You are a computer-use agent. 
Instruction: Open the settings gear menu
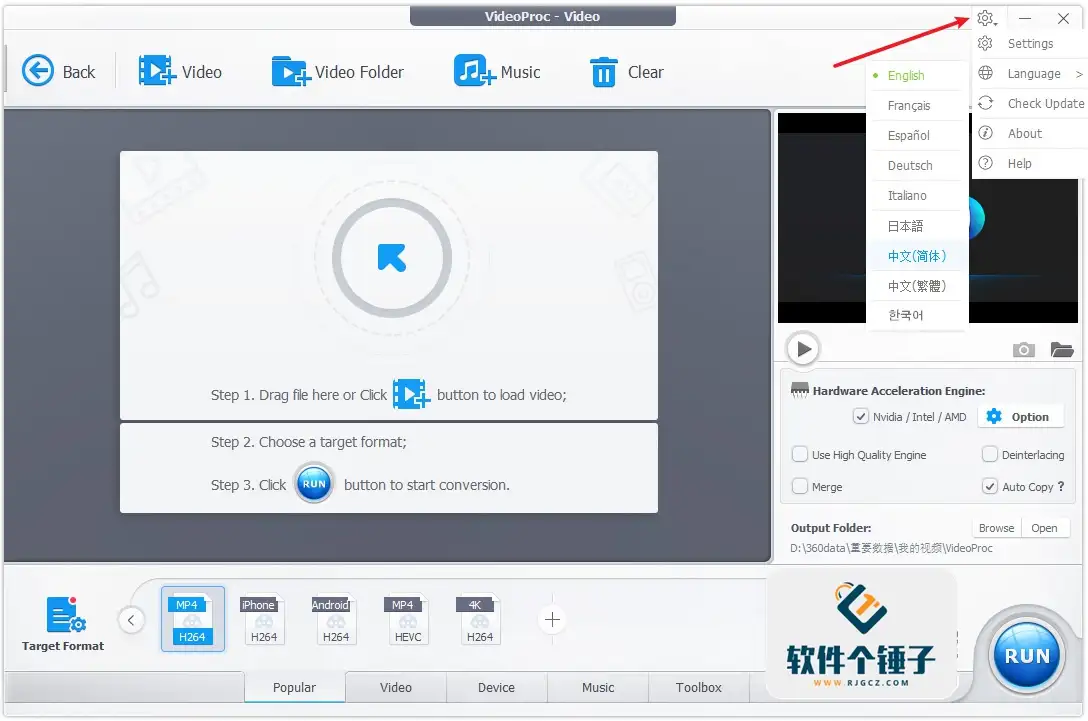[x=985, y=18]
